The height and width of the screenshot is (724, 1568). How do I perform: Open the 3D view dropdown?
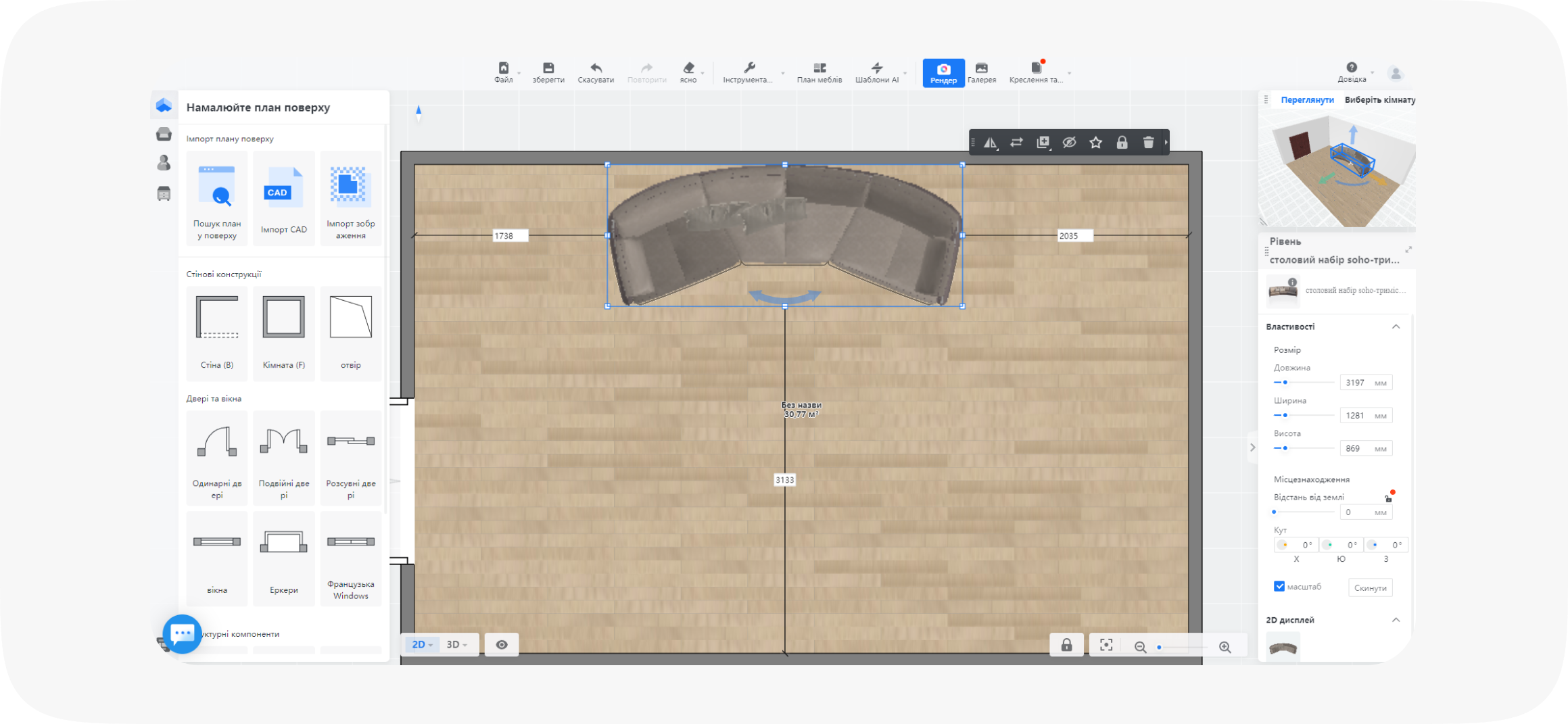pyautogui.click(x=457, y=645)
